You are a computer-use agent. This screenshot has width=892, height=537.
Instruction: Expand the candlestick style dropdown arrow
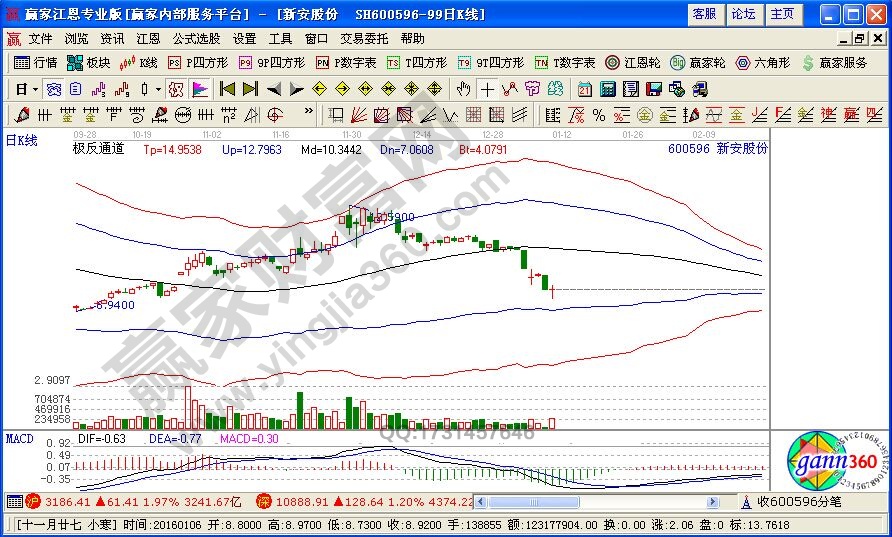coord(158,88)
